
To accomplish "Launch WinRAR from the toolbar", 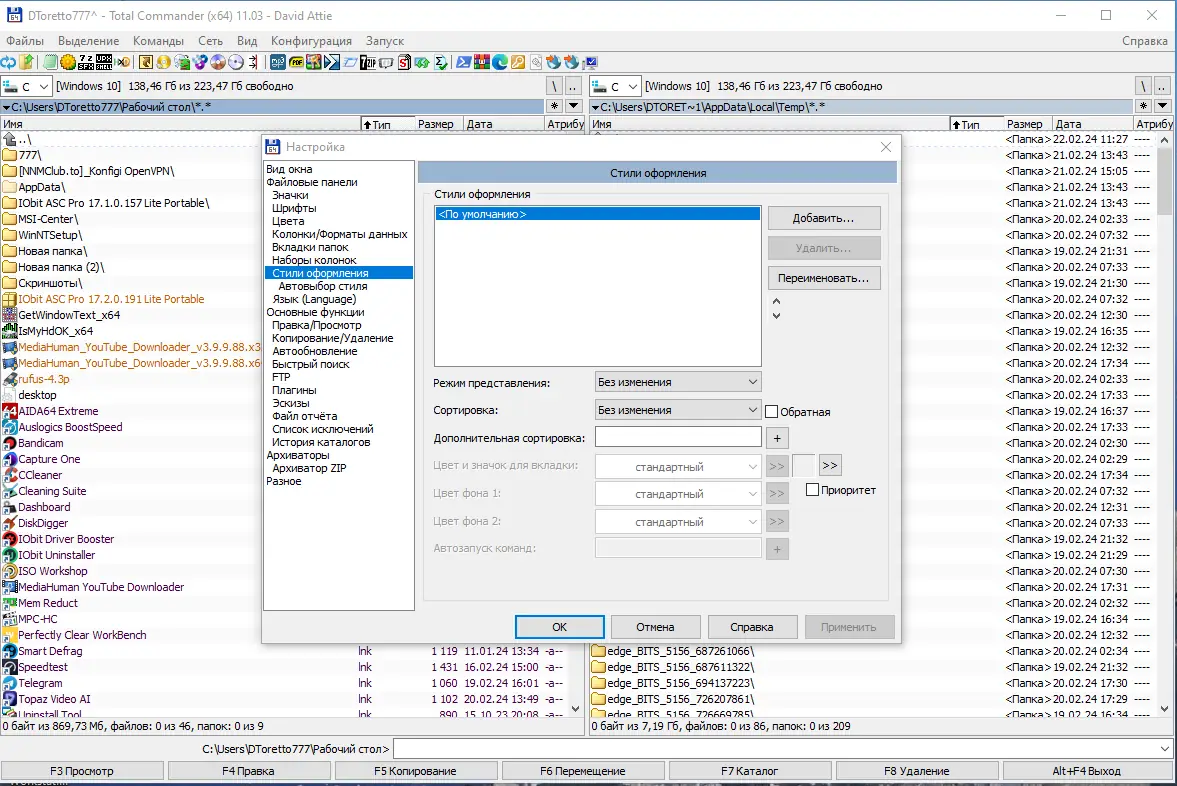I will [482, 62].
